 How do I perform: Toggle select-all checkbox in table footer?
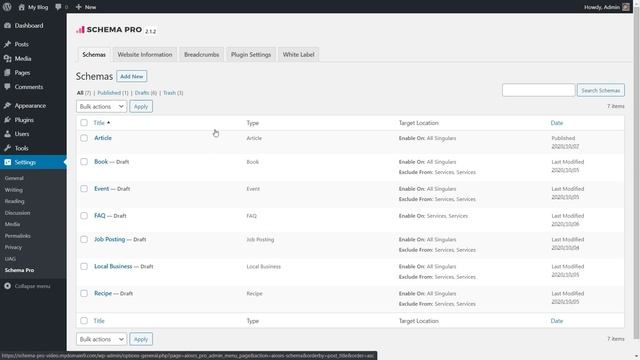pos(84,321)
